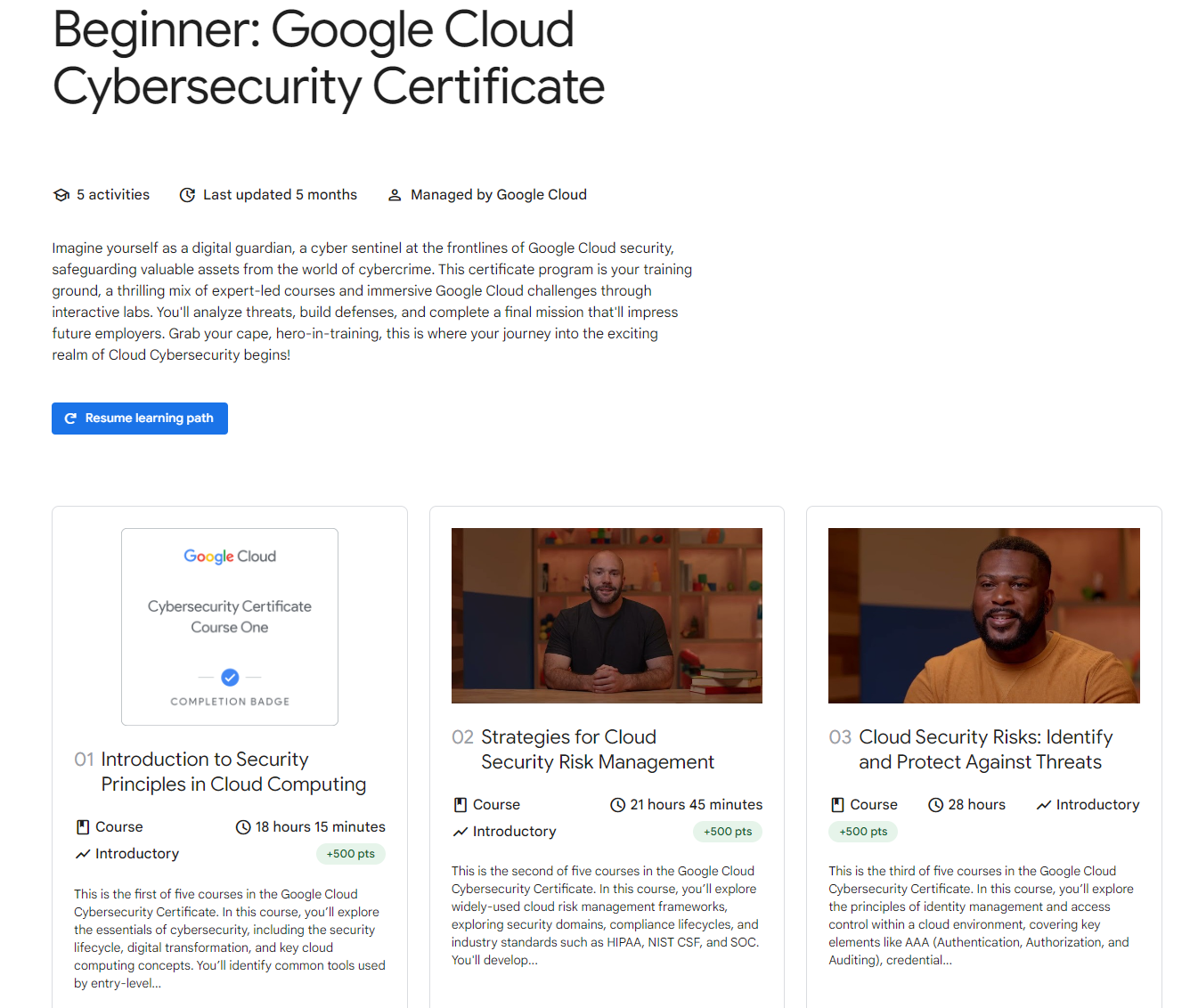Click the clock icon beside 21 hours 45 minutes

(x=617, y=805)
